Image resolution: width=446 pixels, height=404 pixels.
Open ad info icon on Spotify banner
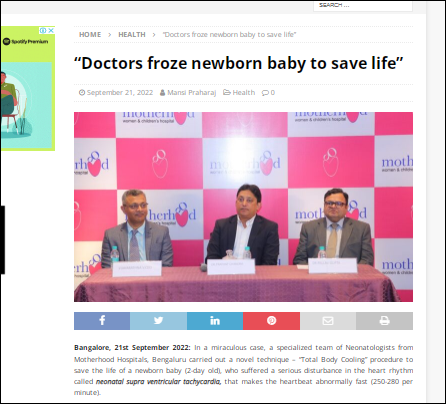[x=43, y=30]
